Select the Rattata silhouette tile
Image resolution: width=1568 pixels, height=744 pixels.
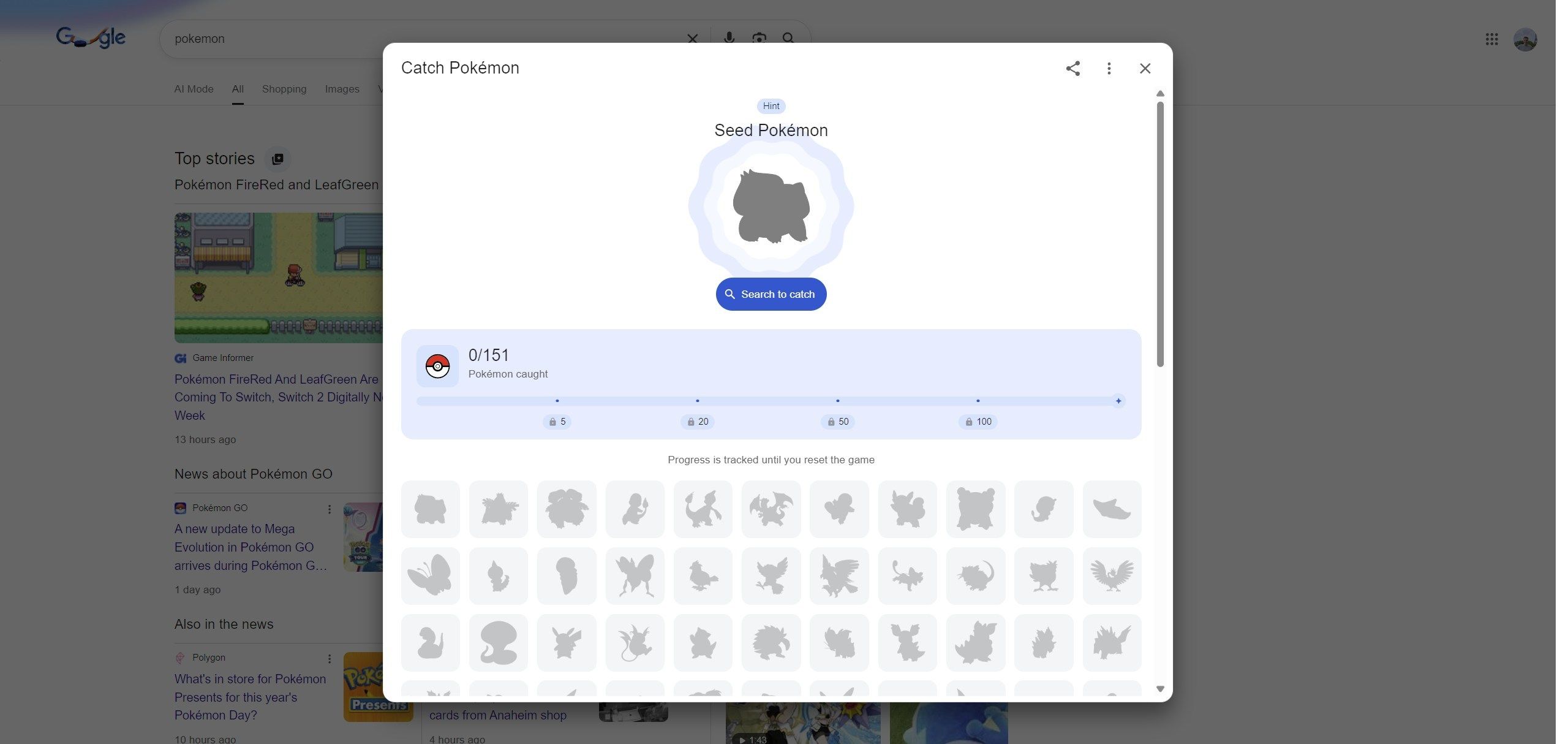click(908, 576)
